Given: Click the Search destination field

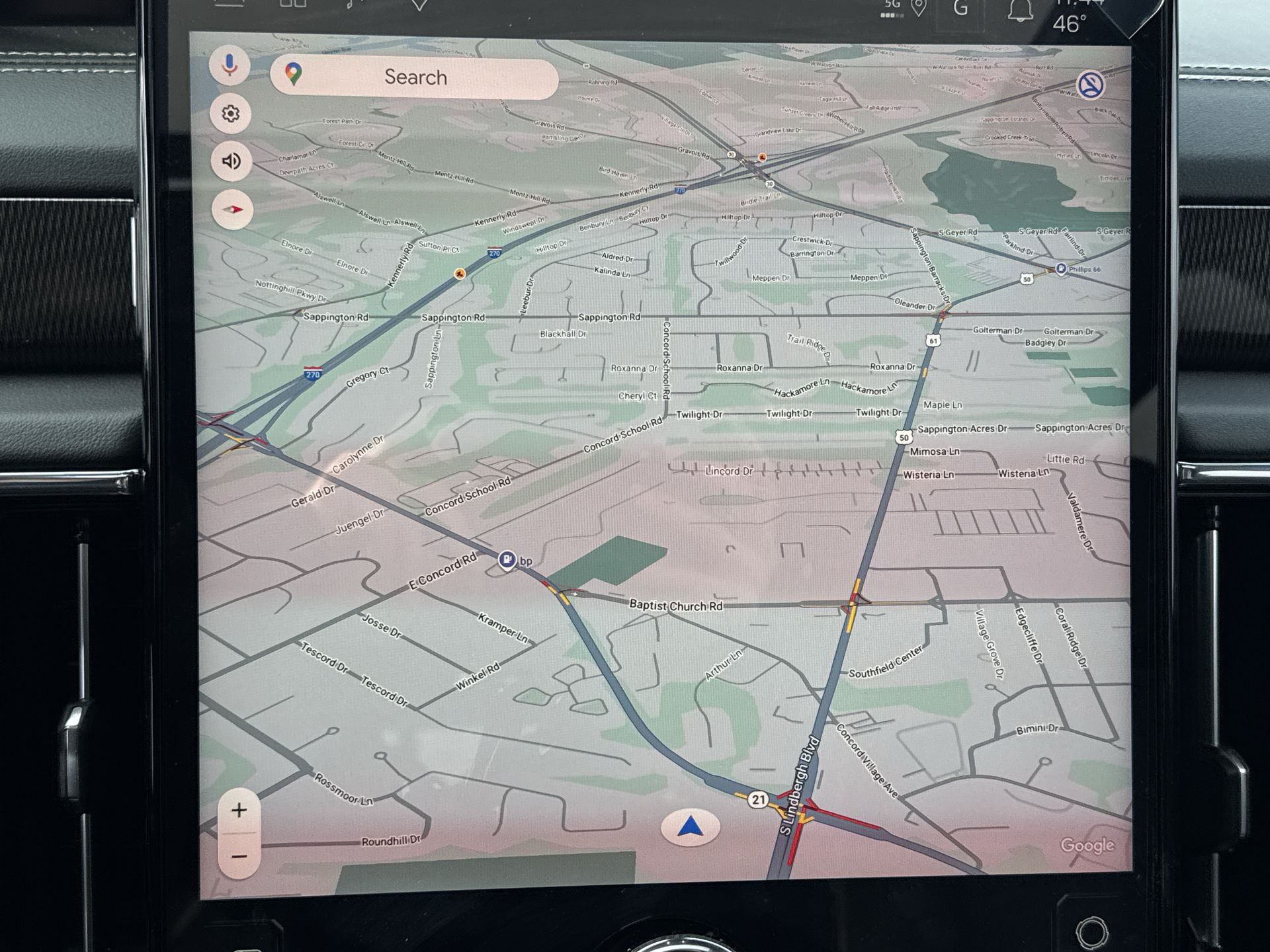Looking at the screenshot, I should 415,77.
